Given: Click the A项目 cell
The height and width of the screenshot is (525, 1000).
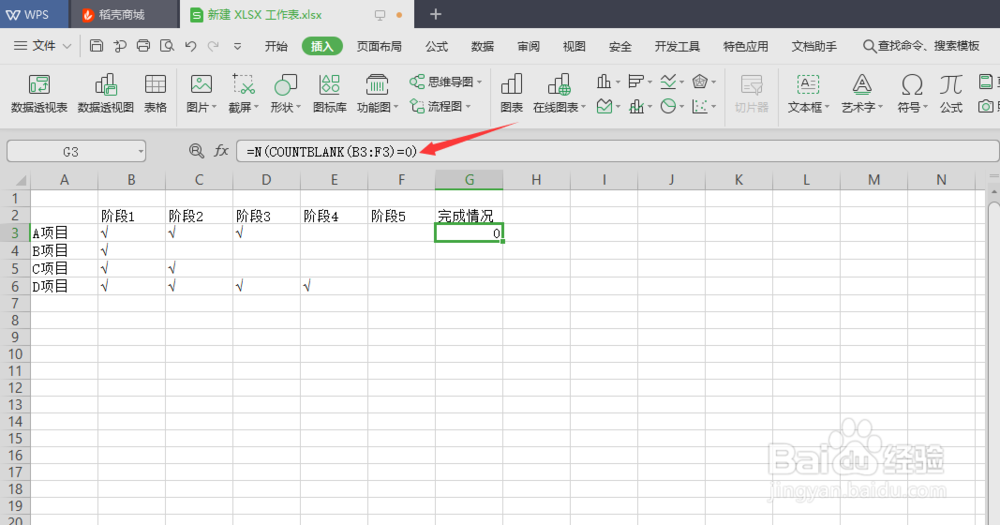Looking at the screenshot, I should tap(64, 233).
